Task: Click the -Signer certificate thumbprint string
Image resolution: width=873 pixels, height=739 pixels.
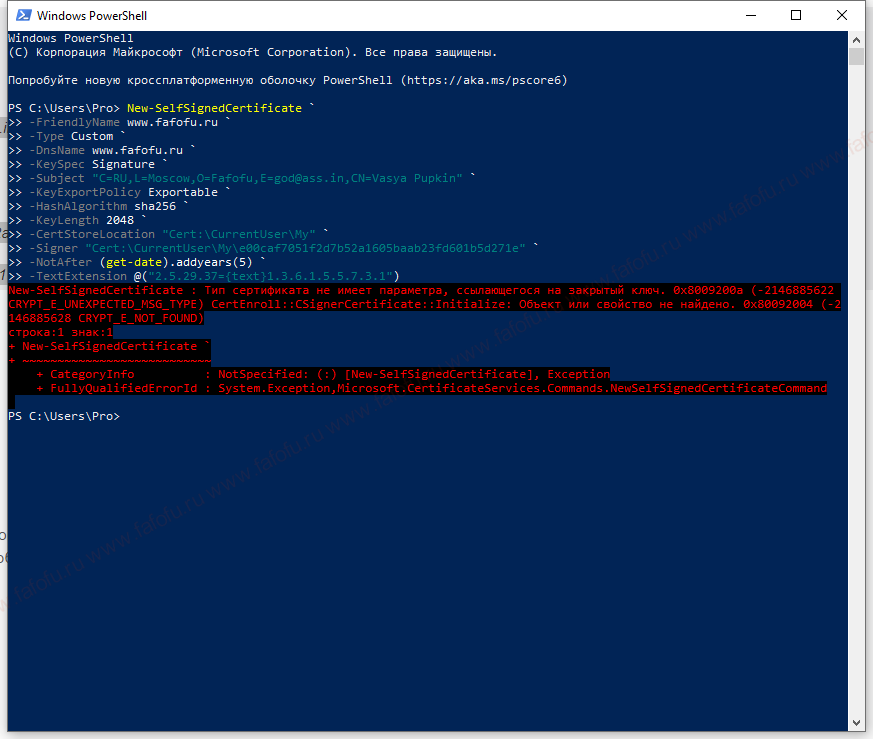Action: 305,248
